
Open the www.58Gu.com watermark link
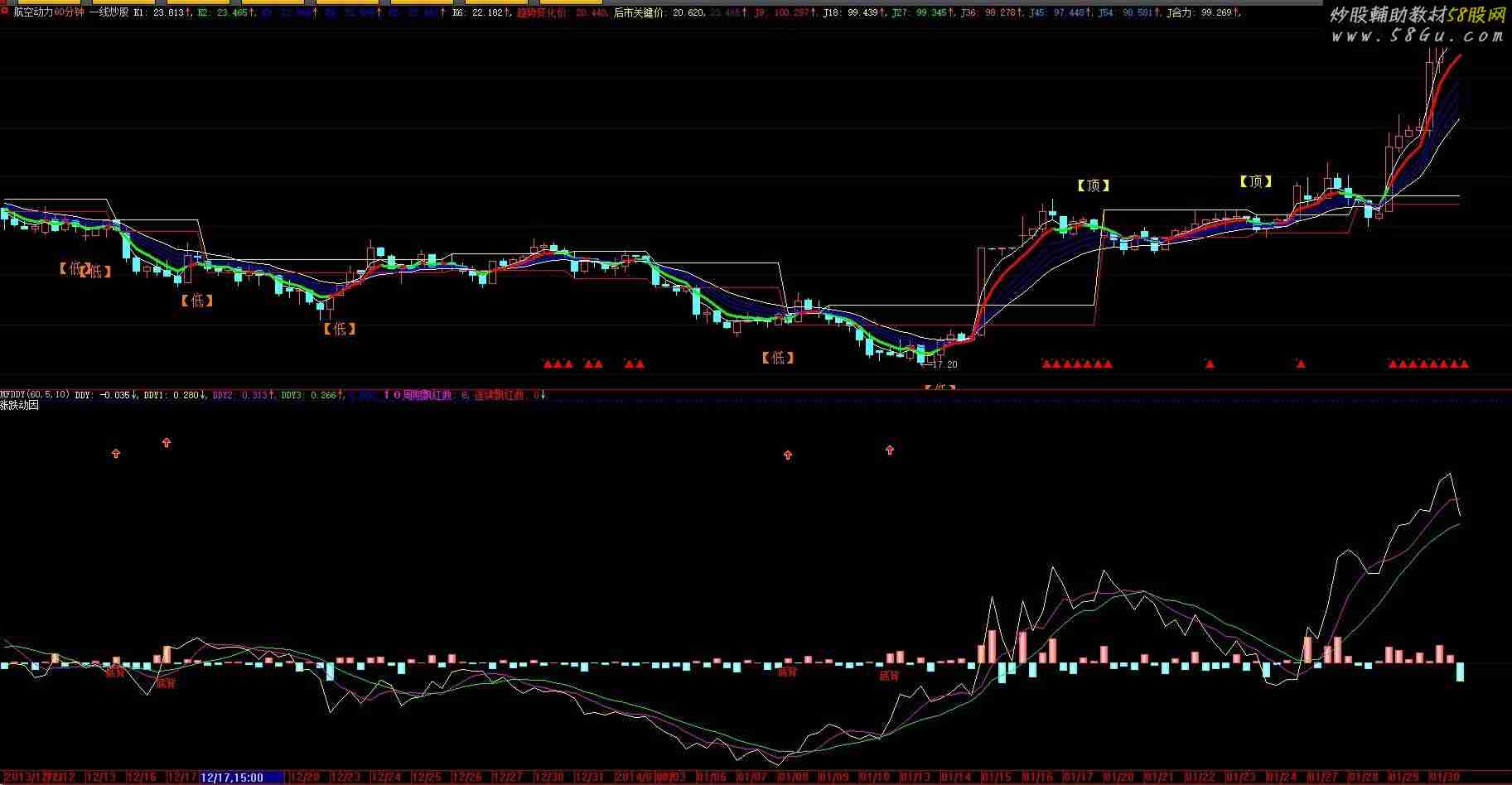pos(1417,36)
